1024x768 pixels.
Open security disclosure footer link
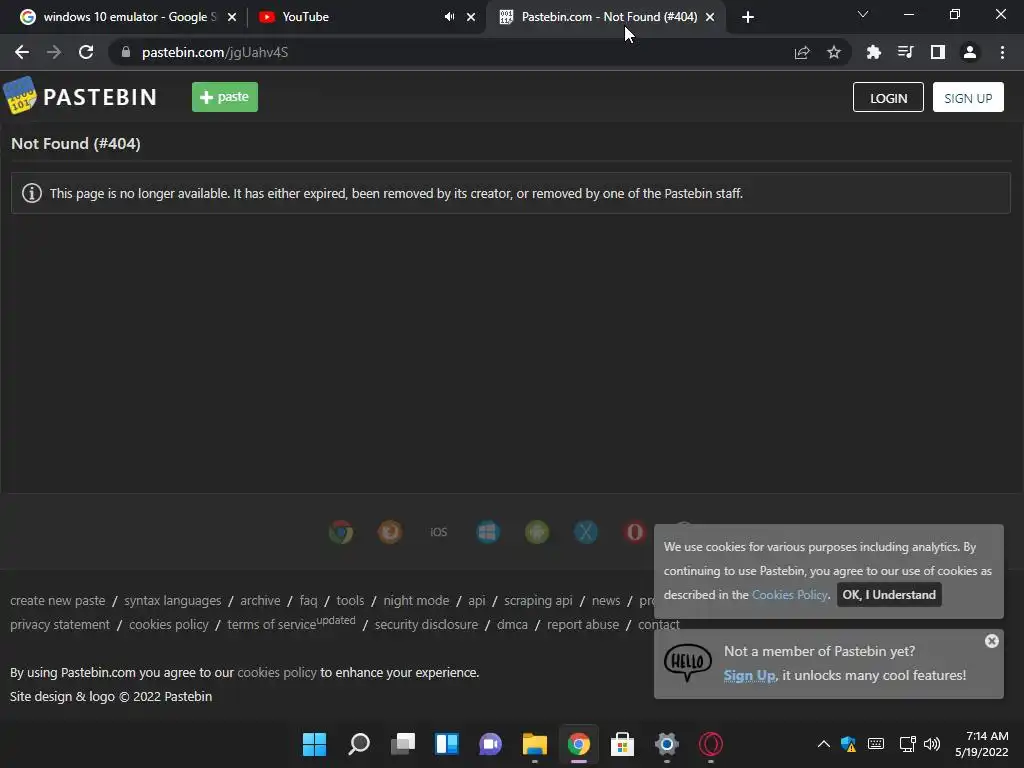tap(426, 624)
